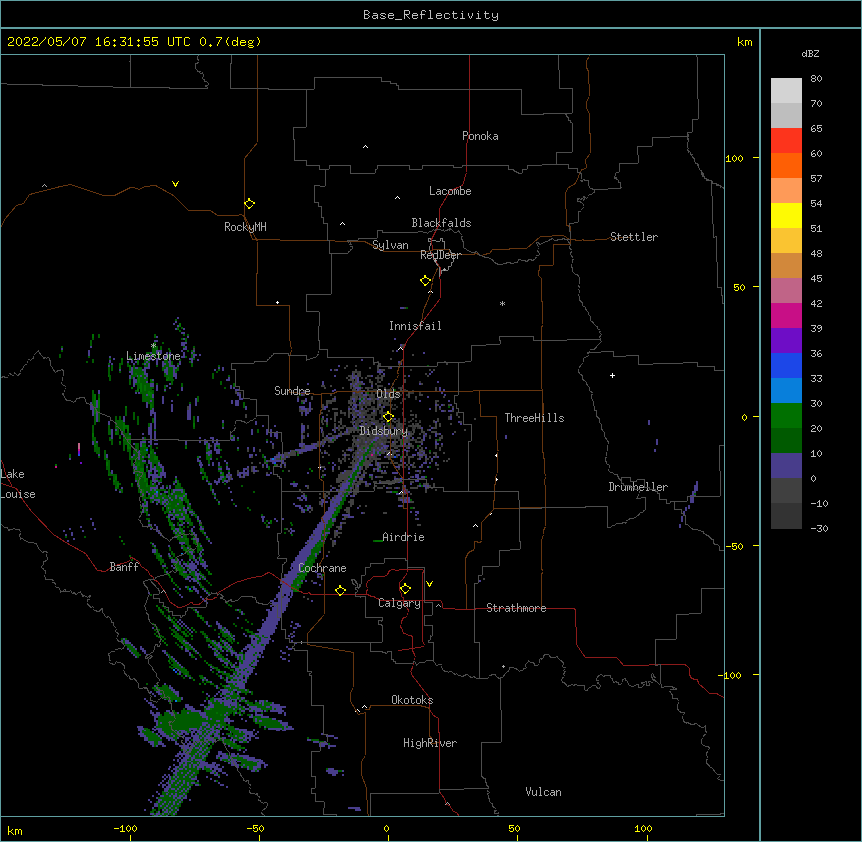
Task: Click the dBZ legend heading
Action: pyautogui.click(x=810, y=53)
